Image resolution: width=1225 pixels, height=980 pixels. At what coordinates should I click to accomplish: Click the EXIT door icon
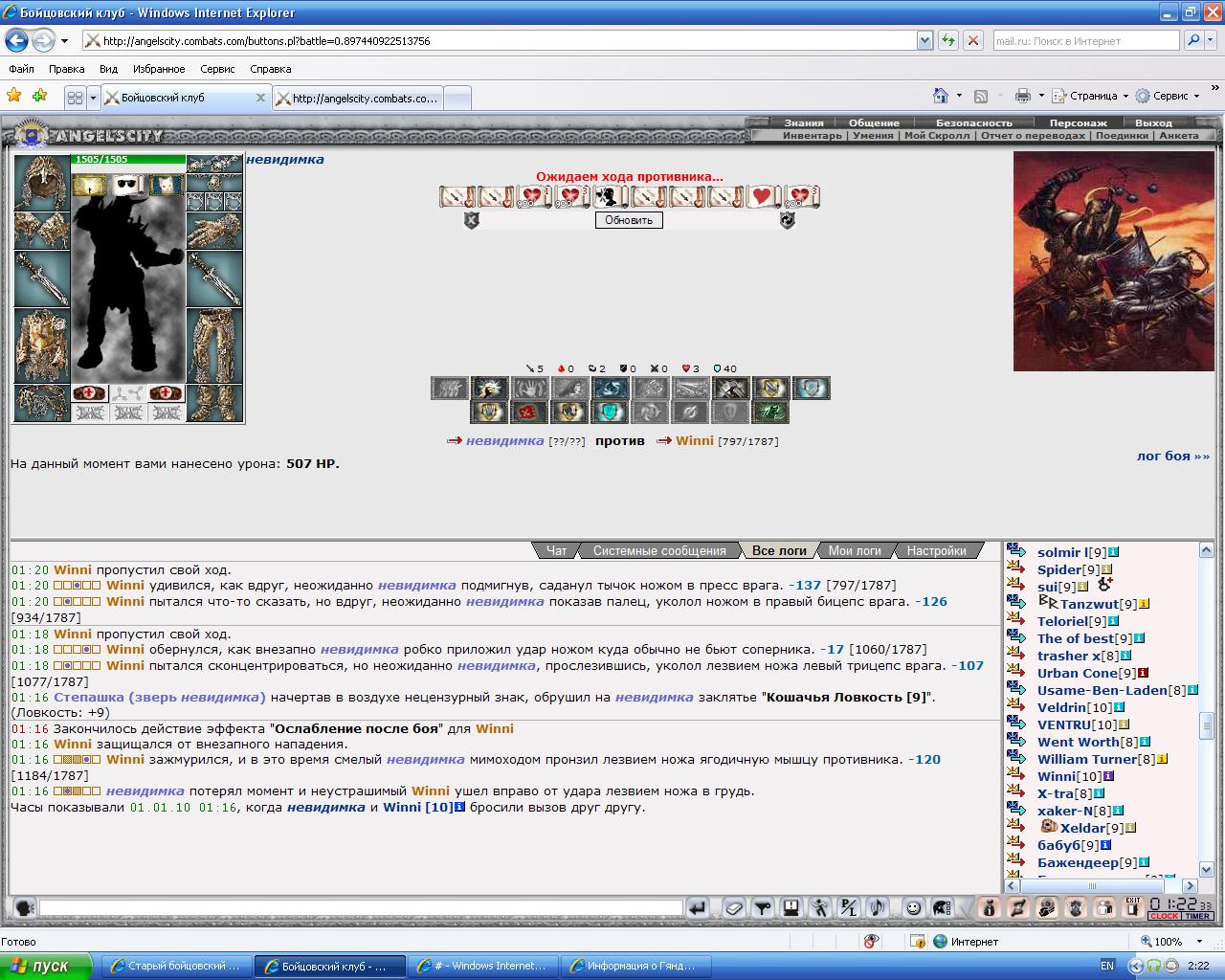[x=1133, y=907]
